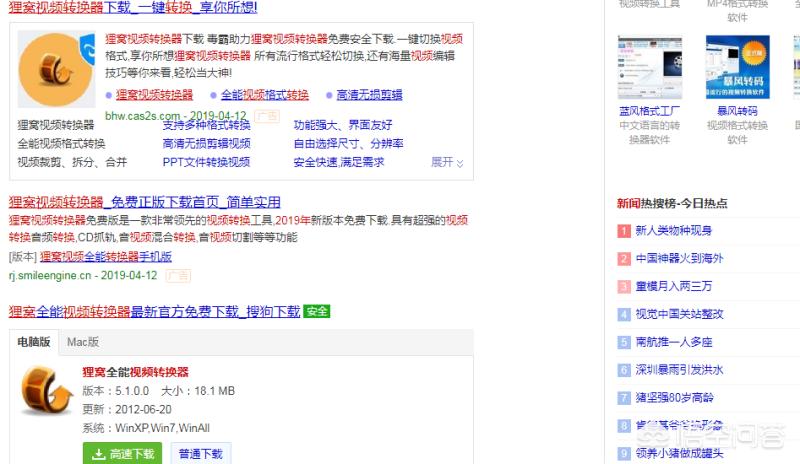Open the first result title about 狸窝视频转换器下载

tap(133, 7)
